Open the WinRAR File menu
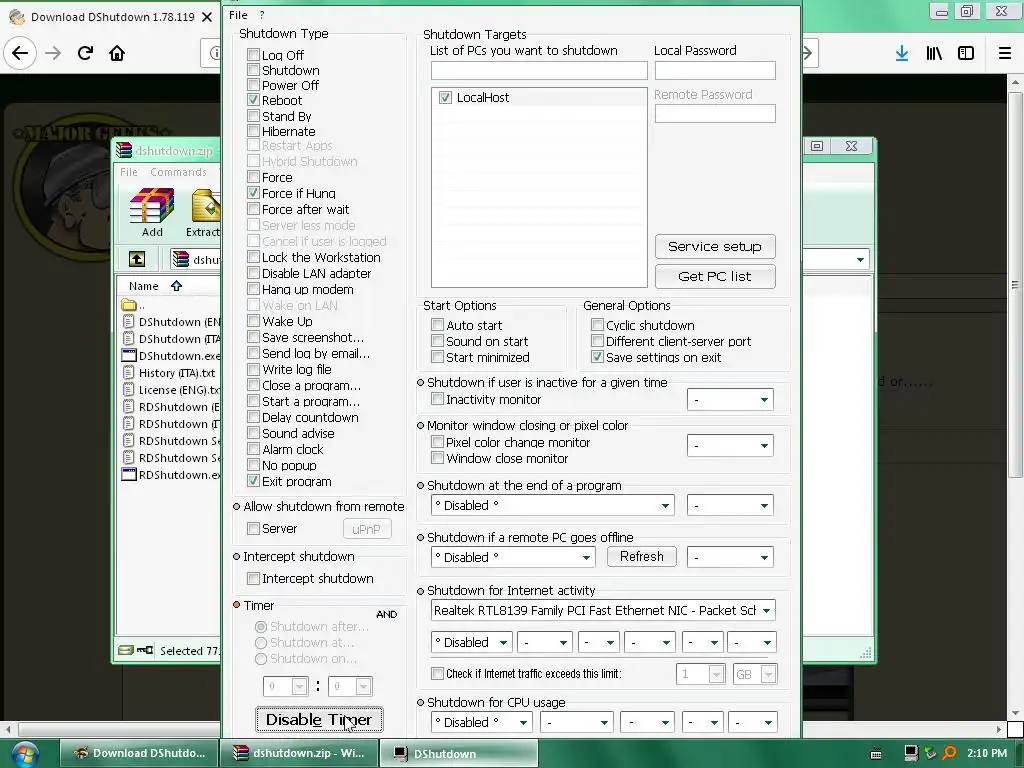 pos(129,172)
